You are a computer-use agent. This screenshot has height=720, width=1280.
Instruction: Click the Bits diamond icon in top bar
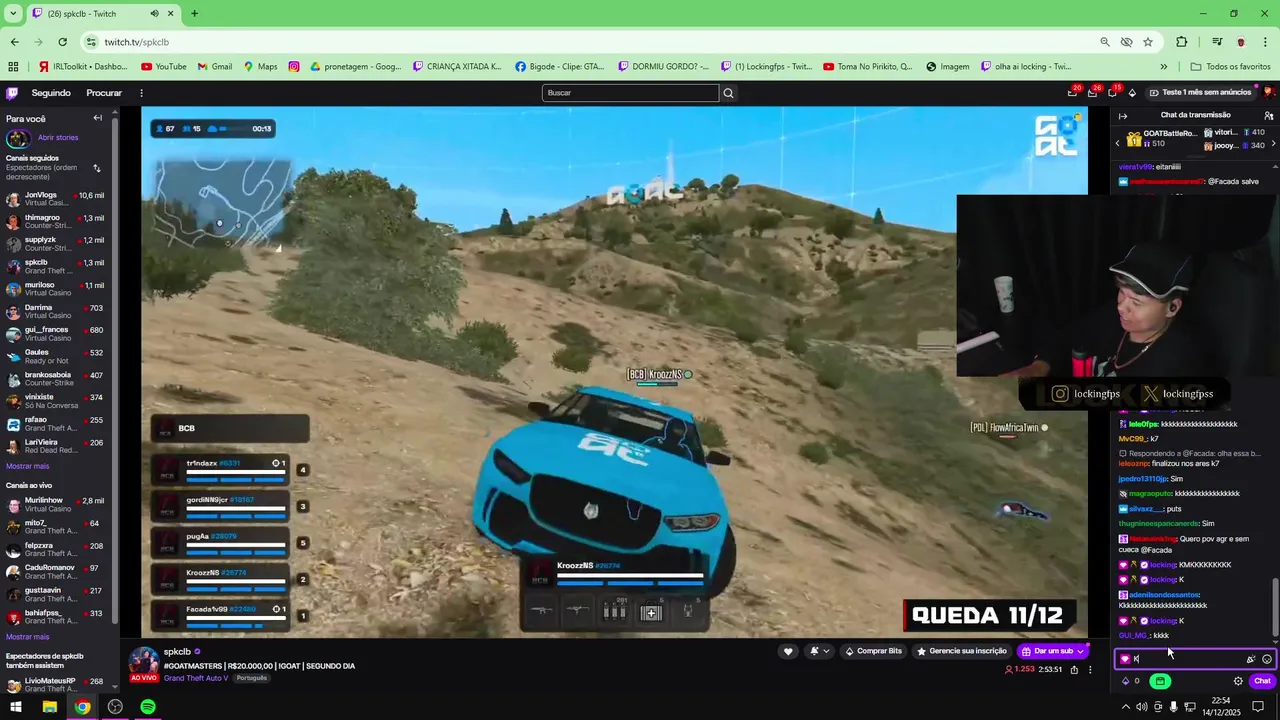pos(1132,93)
